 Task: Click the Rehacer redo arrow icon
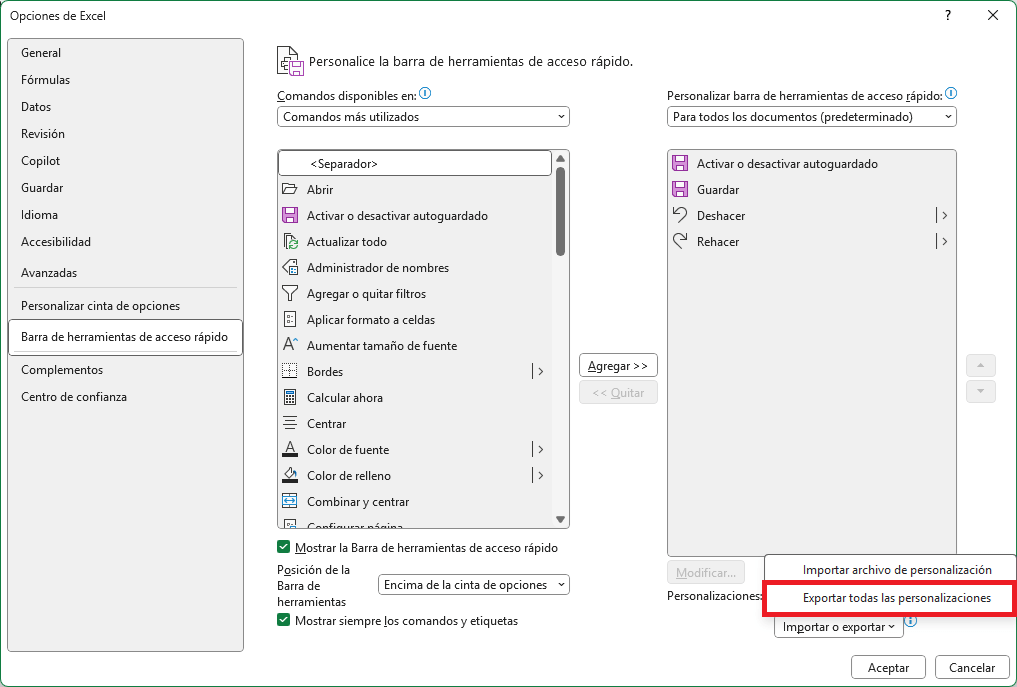click(680, 241)
